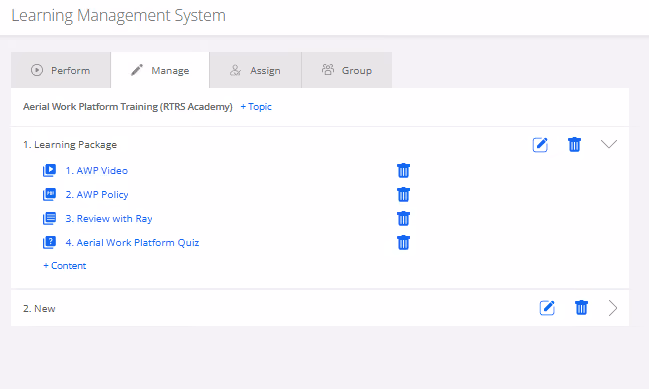Click the '2. New' topic title

pos(39,309)
